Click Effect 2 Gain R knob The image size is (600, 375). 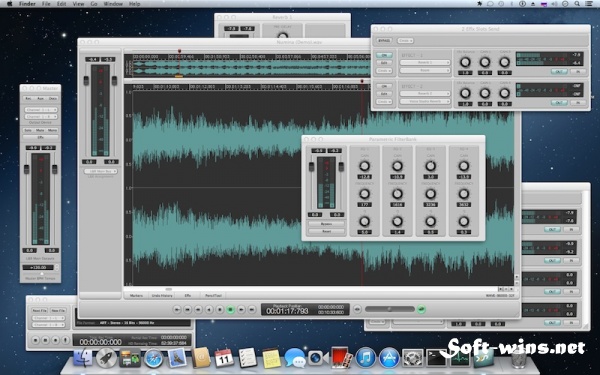click(x=505, y=93)
